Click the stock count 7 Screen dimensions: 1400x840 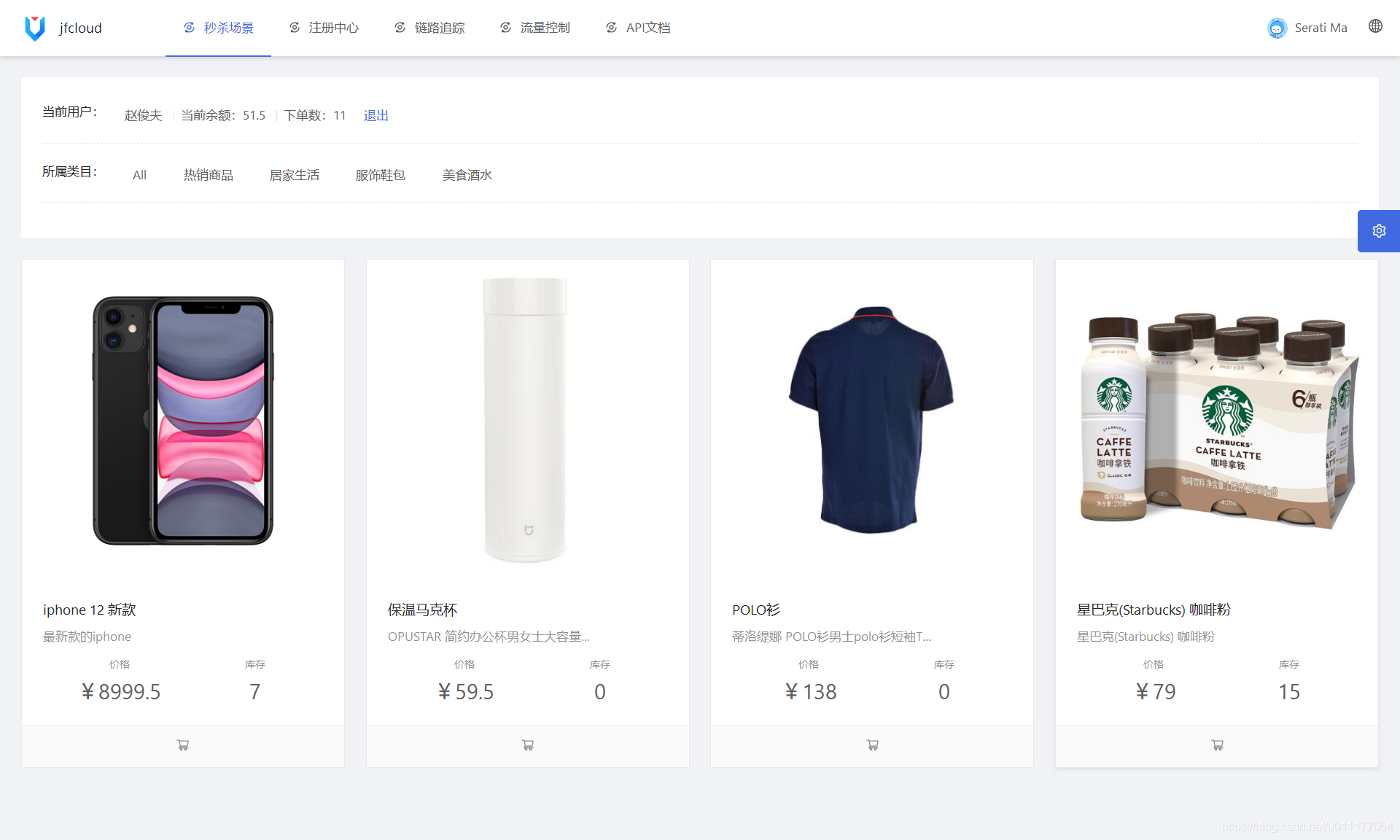[254, 691]
